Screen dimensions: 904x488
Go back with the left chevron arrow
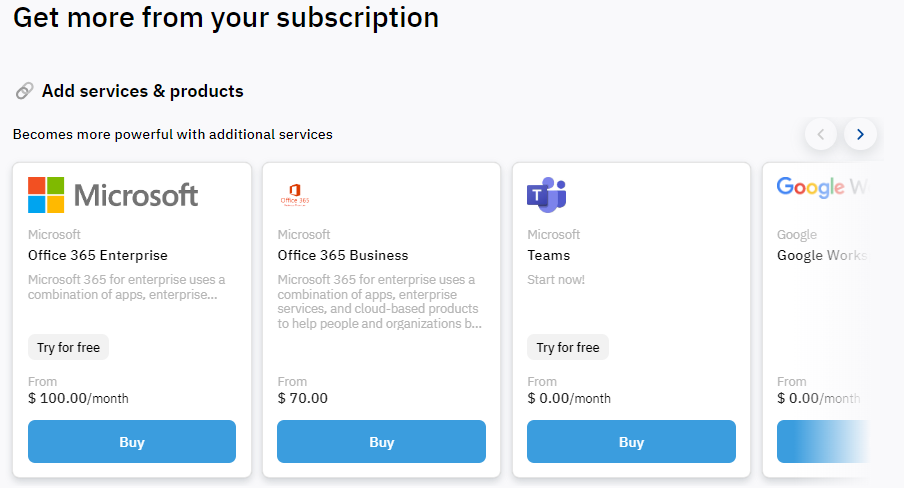click(x=820, y=134)
